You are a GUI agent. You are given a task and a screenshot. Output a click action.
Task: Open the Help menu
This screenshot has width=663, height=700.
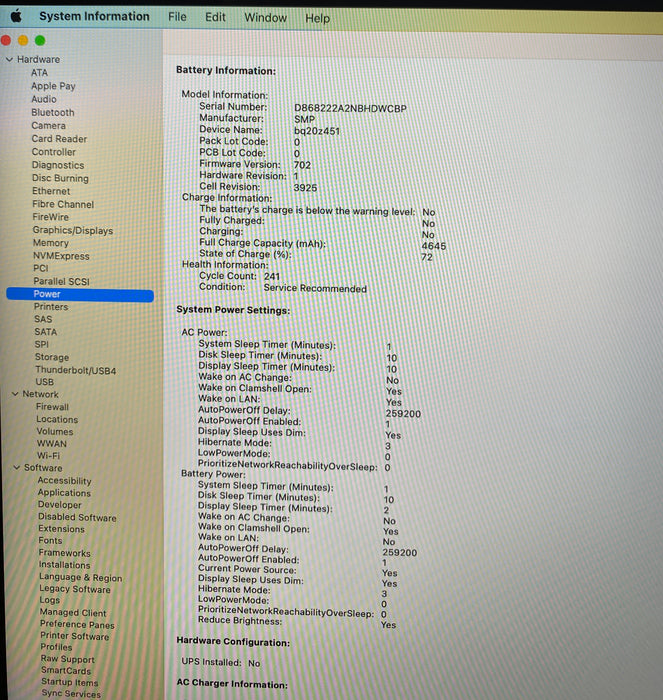(x=317, y=18)
